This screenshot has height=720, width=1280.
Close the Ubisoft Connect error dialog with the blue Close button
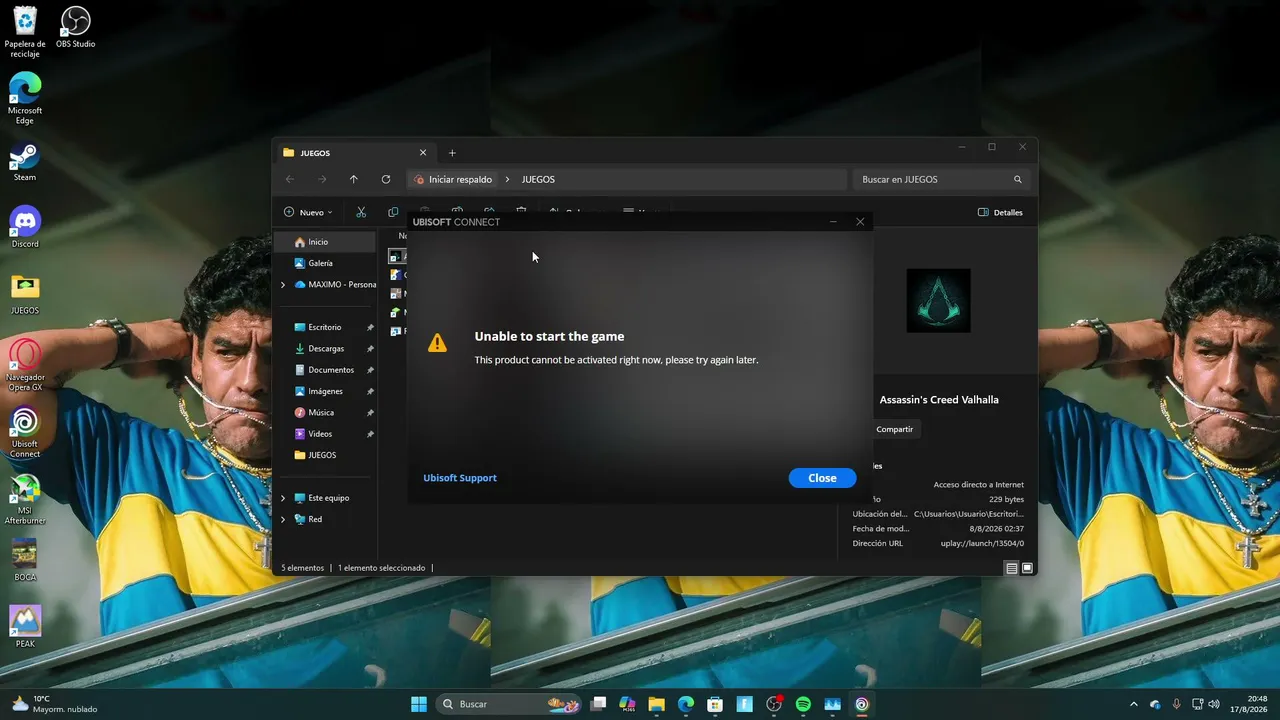tap(822, 478)
